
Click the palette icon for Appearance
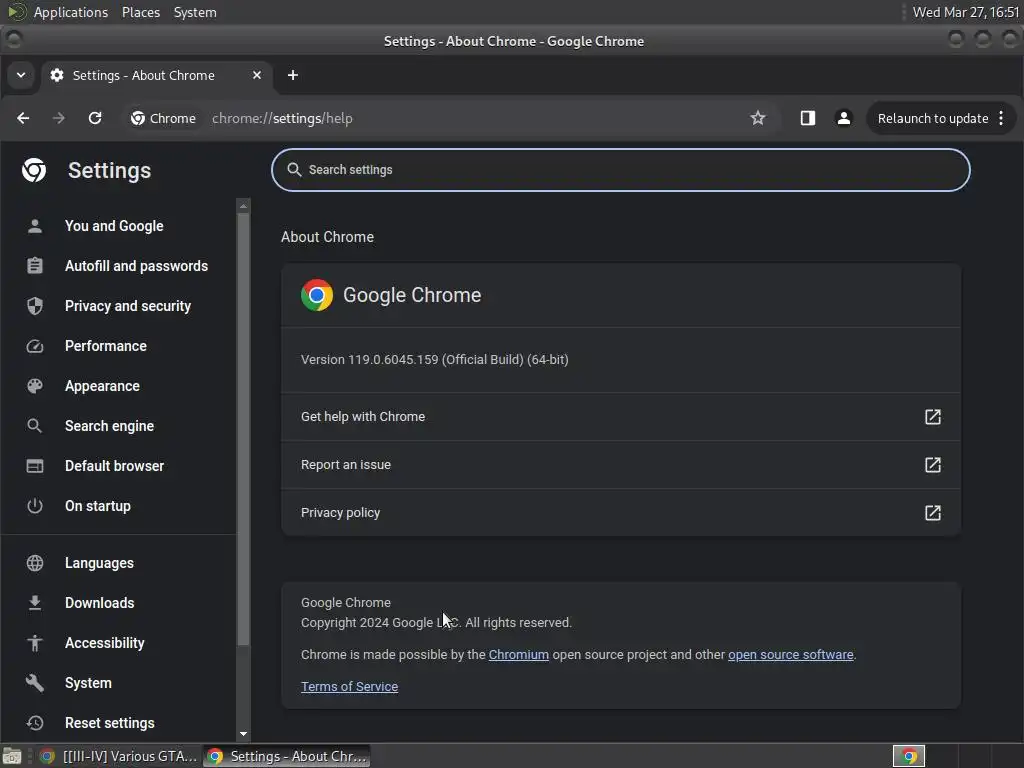coord(35,386)
